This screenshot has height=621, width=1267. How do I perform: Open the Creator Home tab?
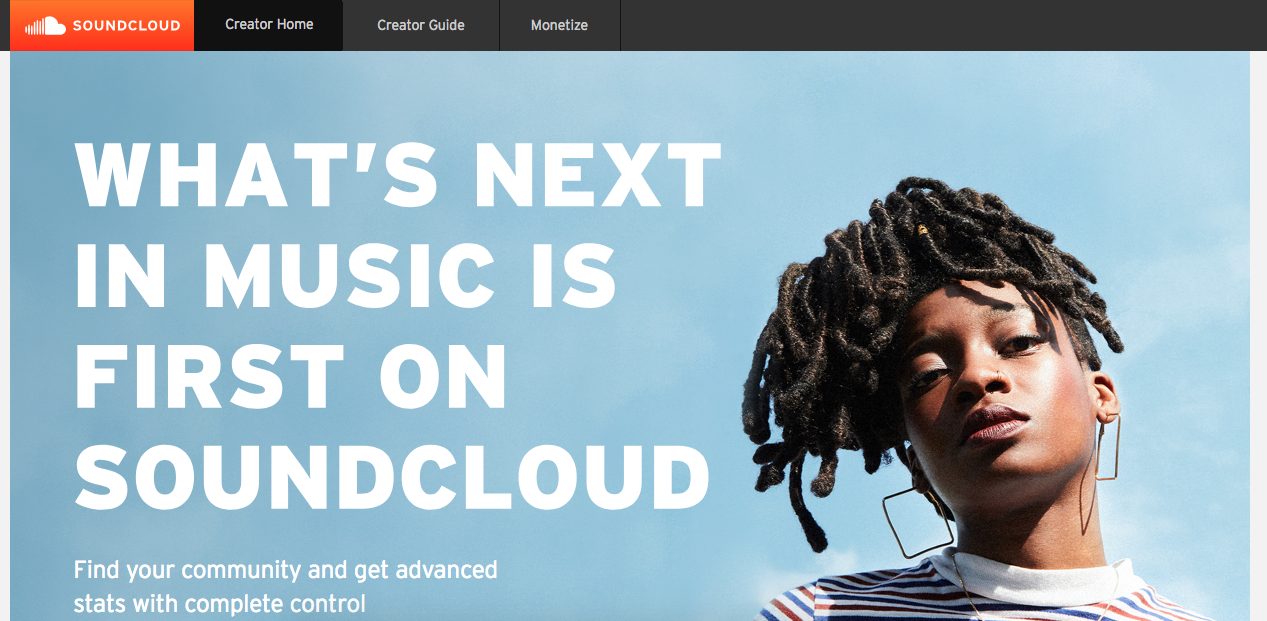[269, 25]
